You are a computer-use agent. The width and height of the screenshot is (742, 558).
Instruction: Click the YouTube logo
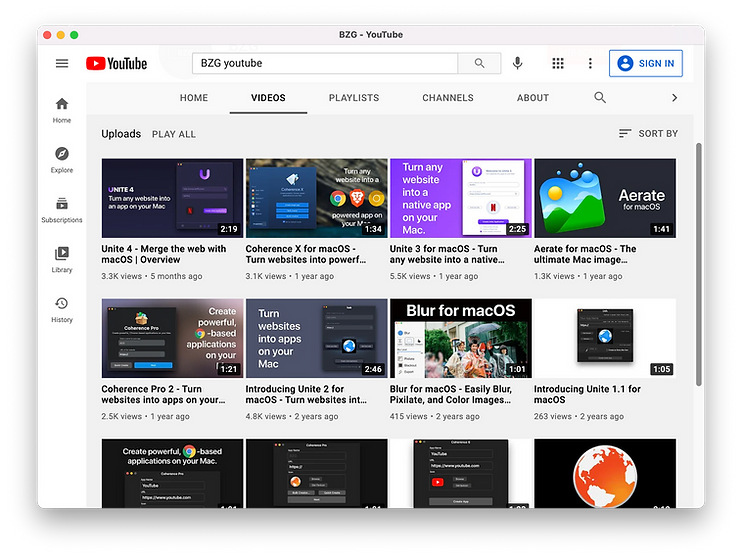click(116, 63)
